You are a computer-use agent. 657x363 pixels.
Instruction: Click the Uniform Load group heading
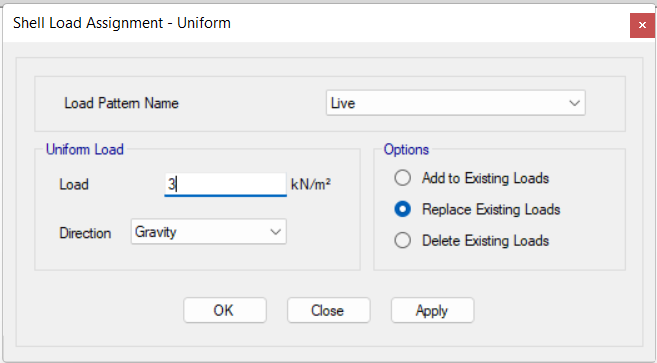(x=85, y=149)
